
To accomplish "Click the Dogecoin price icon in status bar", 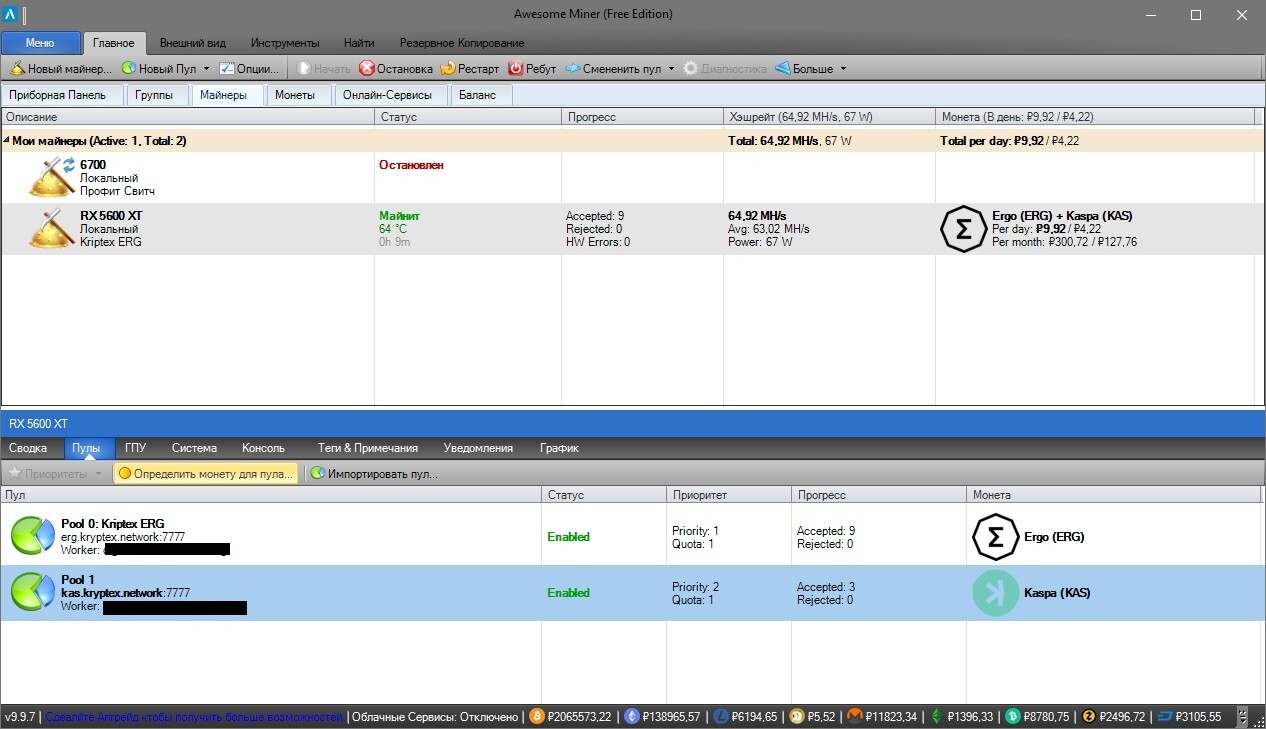I will click(x=797, y=716).
